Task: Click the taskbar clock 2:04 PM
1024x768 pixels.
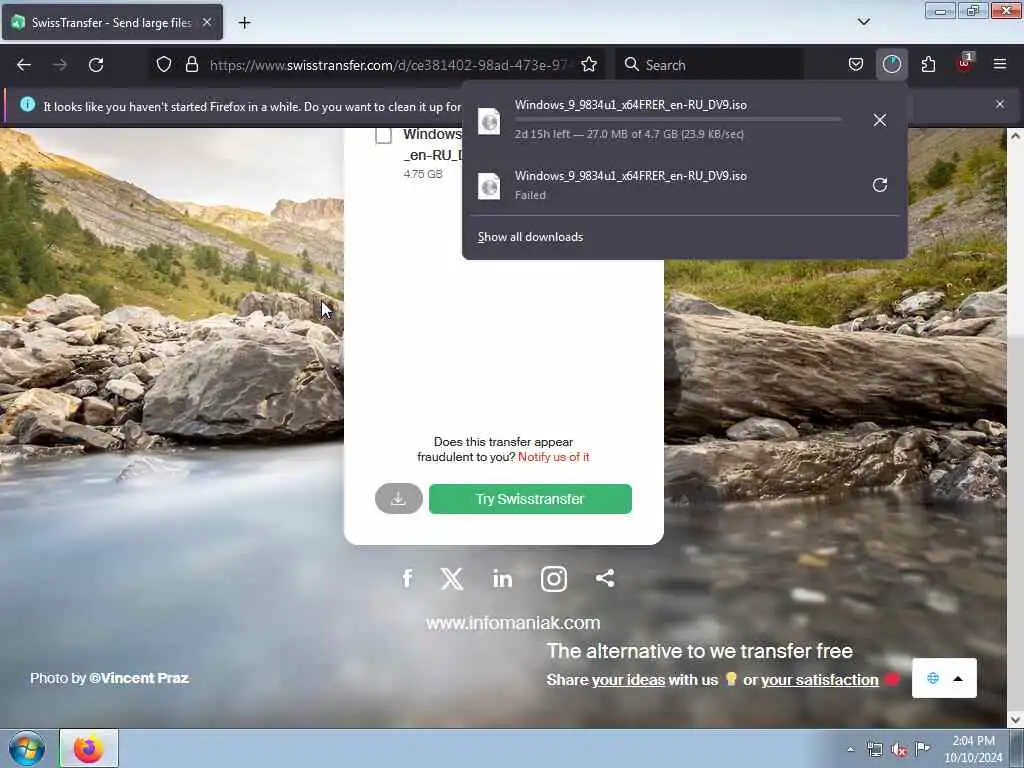Action: pyautogui.click(x=973, y=749)
